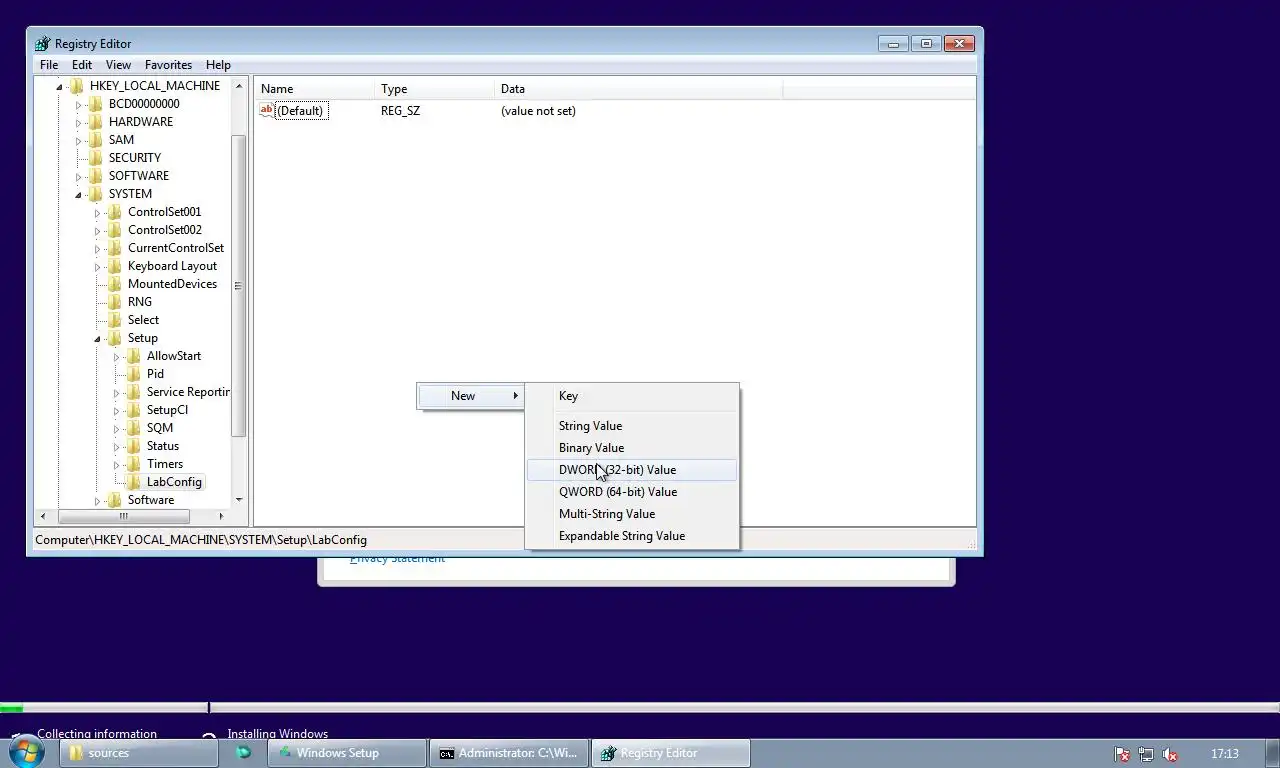Click the network tray icon

1146,754
